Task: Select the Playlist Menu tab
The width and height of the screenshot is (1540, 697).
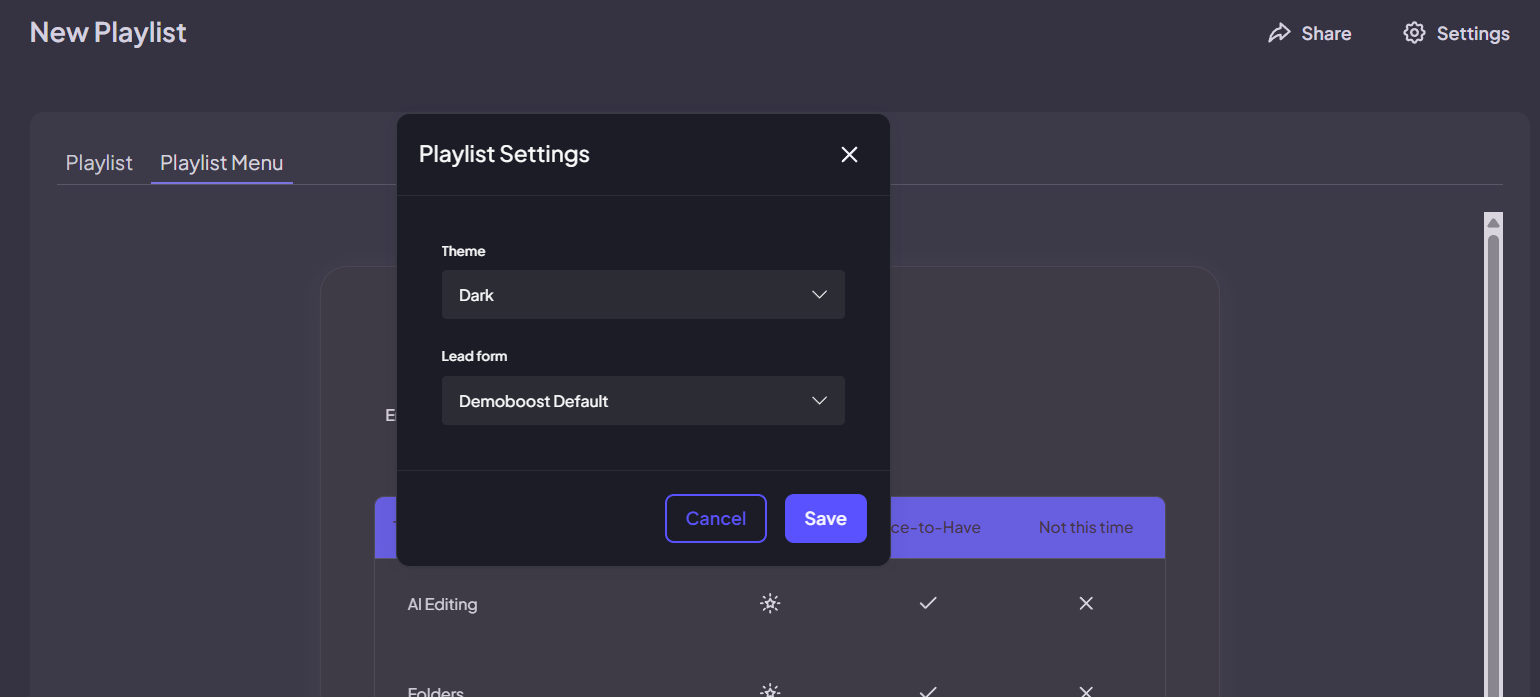Action: [x=222, y=163]
